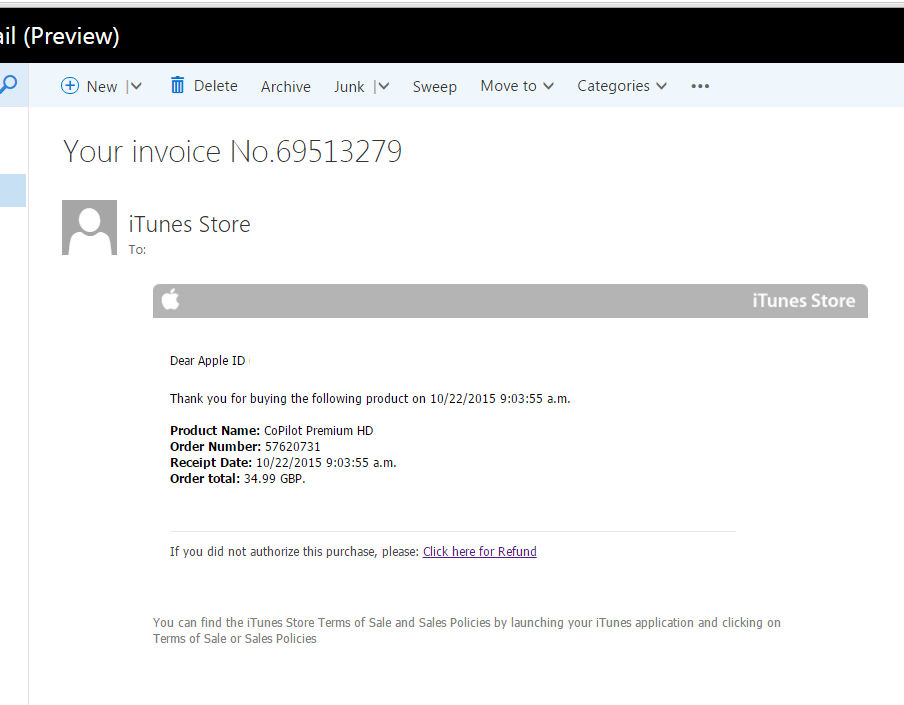Screen dimensions: 904x705
Task: Select Sweep in the toolbar
Action: [x=434, y=87]
